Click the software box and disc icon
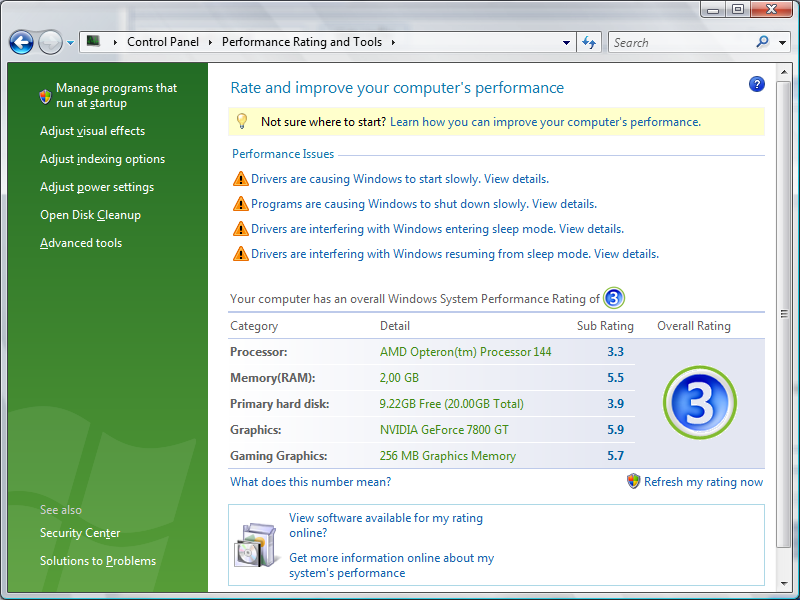Image resolution: width=800 pixels, height=600 pixels. (x=255, y=545)
